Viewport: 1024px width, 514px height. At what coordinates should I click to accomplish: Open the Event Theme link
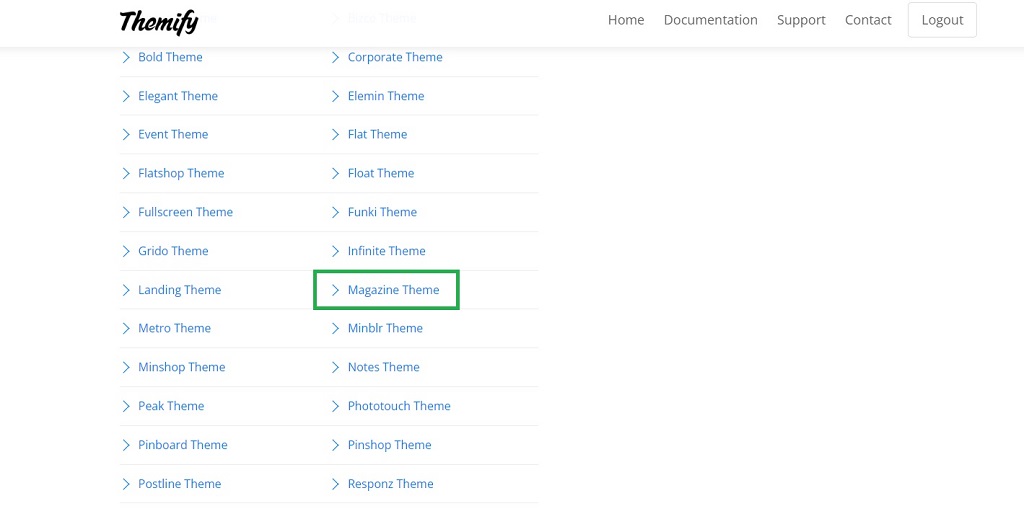coord(173,135)
